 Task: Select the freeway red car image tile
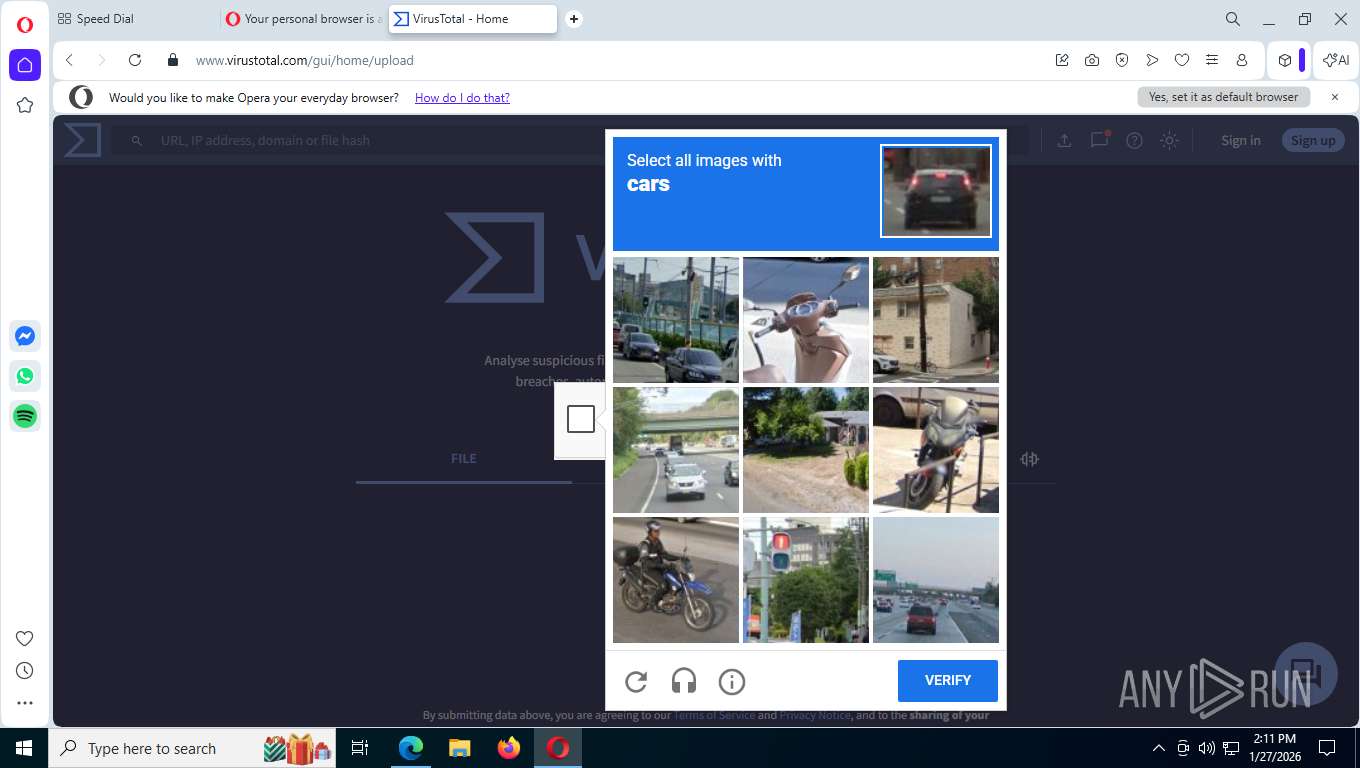pos(936,580)
